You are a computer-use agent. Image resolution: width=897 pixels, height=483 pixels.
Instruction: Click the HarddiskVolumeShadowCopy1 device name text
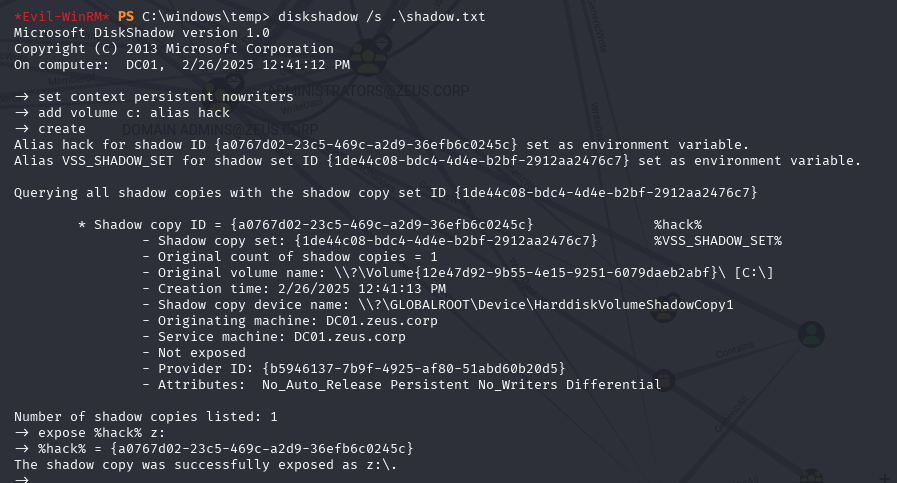[x=633, y=305]
